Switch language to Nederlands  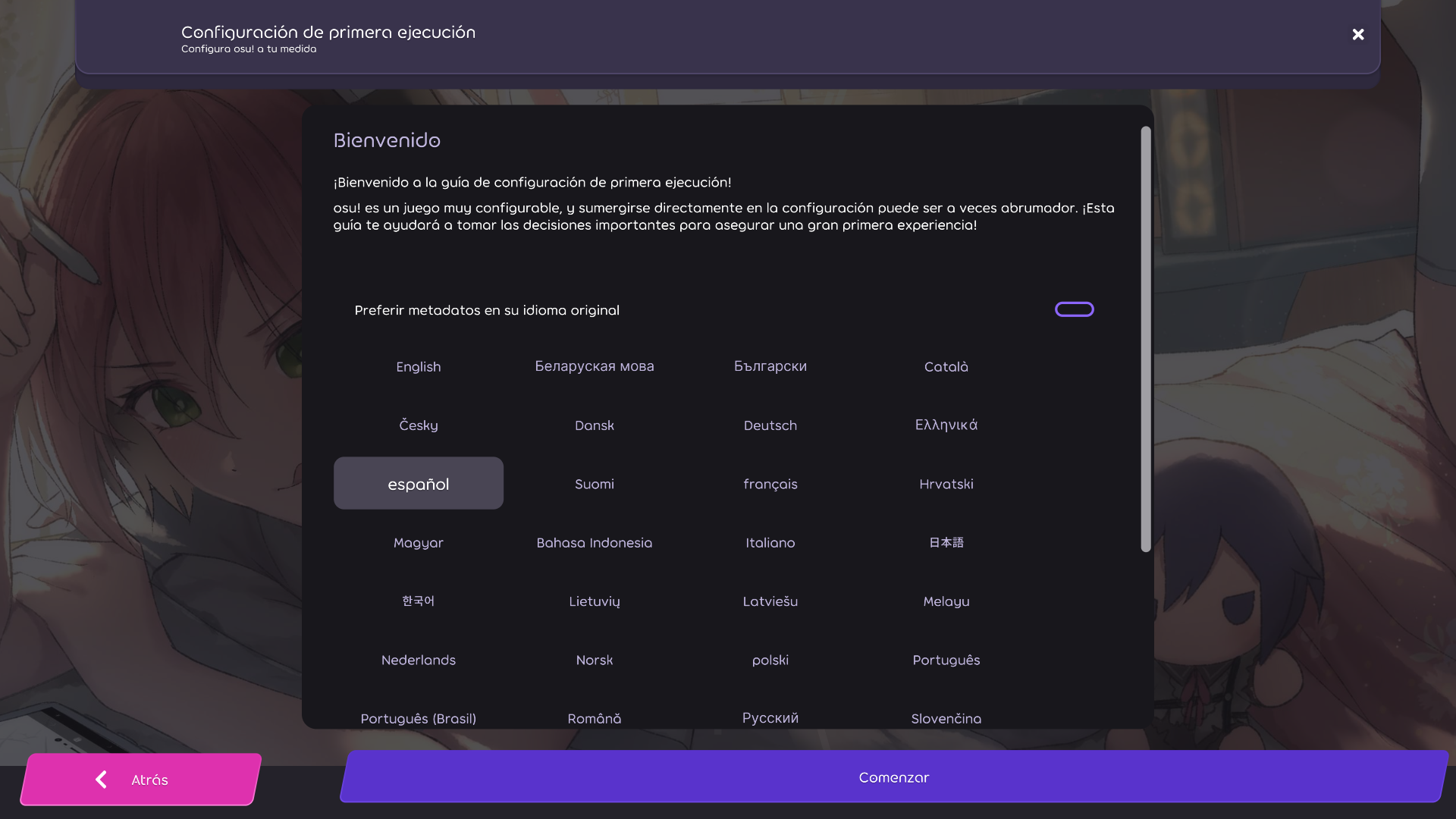(x=419, y=660)
